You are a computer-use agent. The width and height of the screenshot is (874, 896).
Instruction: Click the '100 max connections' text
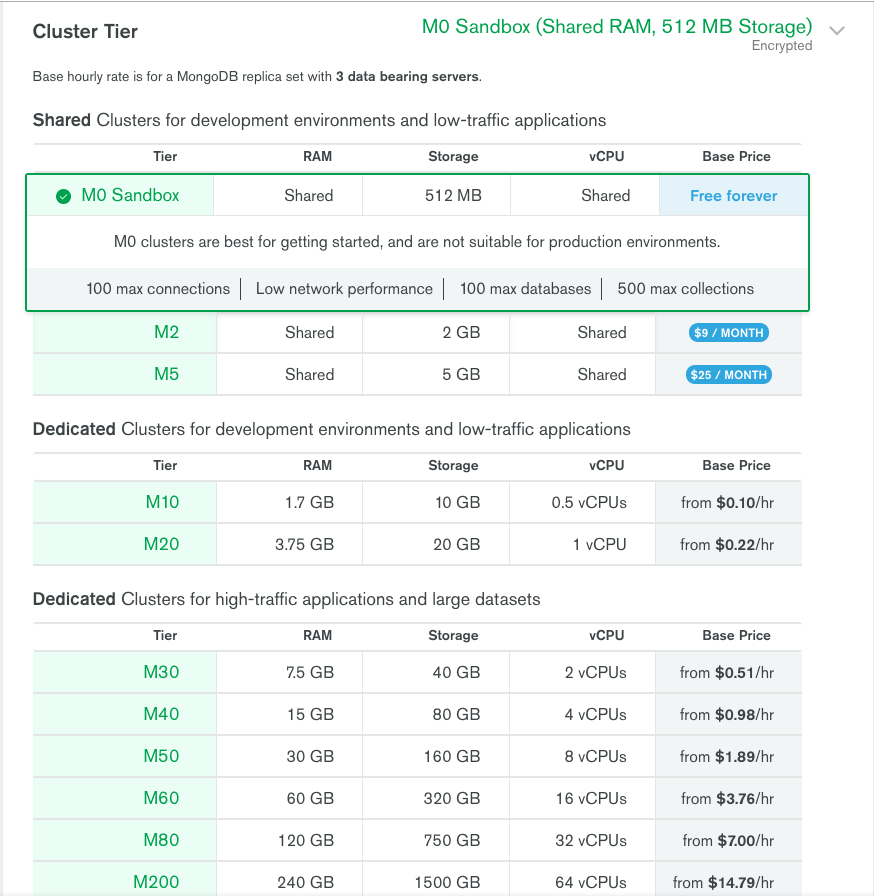pyautogui.click(x=158, y=289)
